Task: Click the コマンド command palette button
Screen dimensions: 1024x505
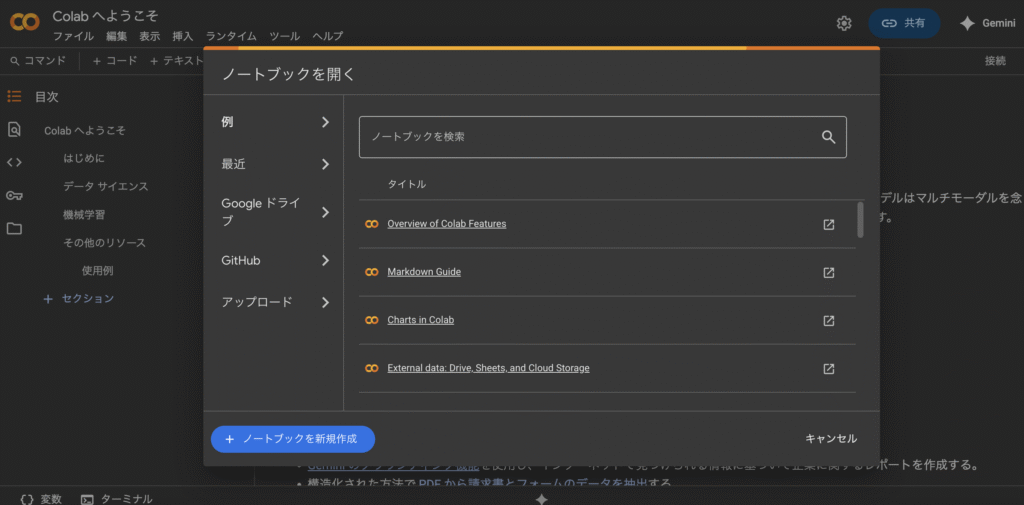Action: click(38, 61)
